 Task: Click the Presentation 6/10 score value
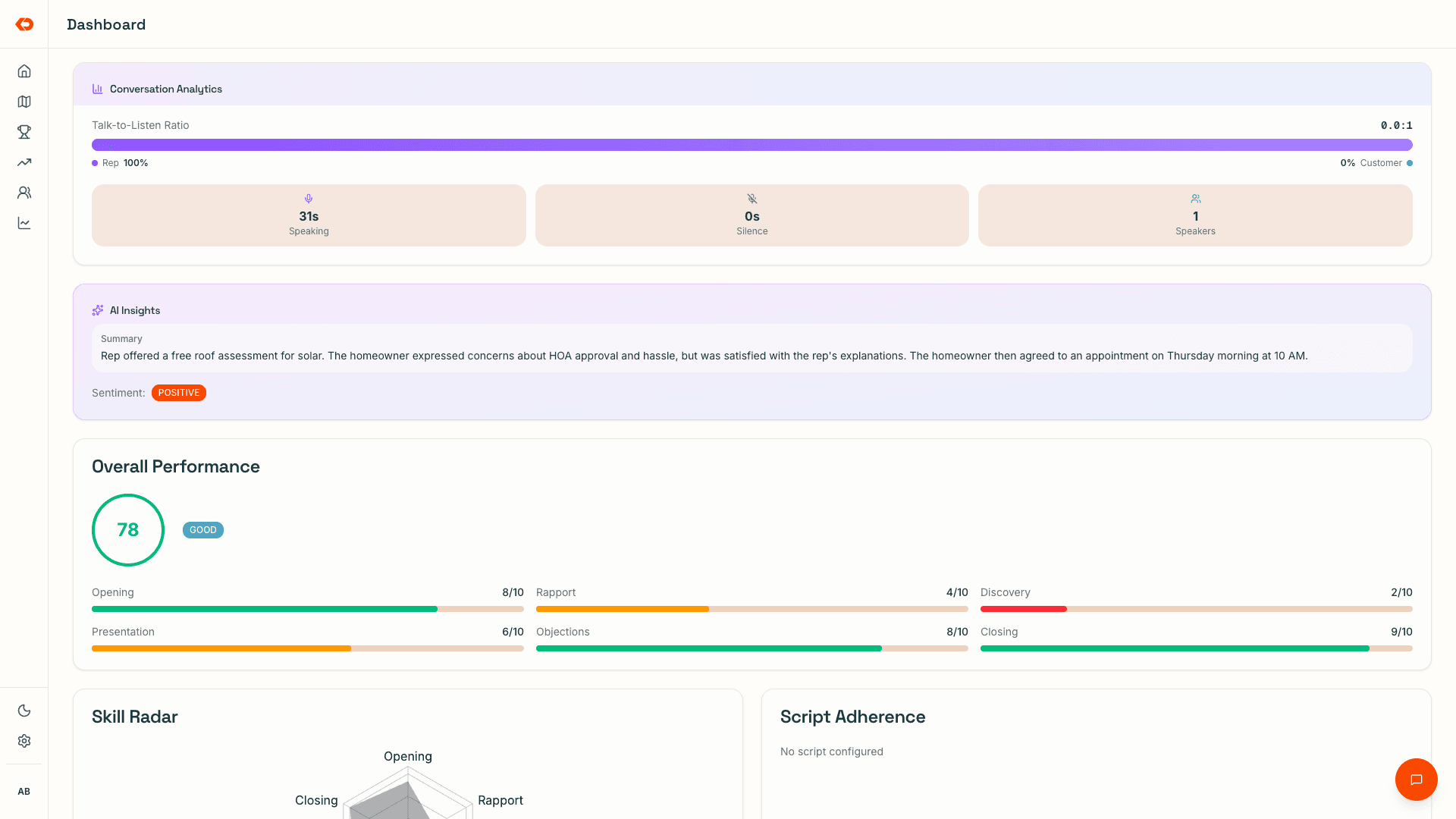click(513, 632)
